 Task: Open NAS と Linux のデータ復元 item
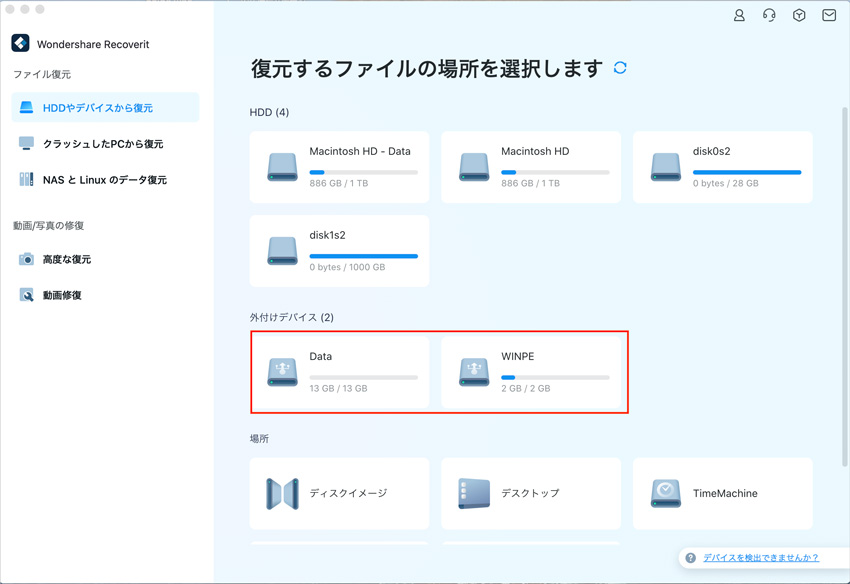pos(105,179)
